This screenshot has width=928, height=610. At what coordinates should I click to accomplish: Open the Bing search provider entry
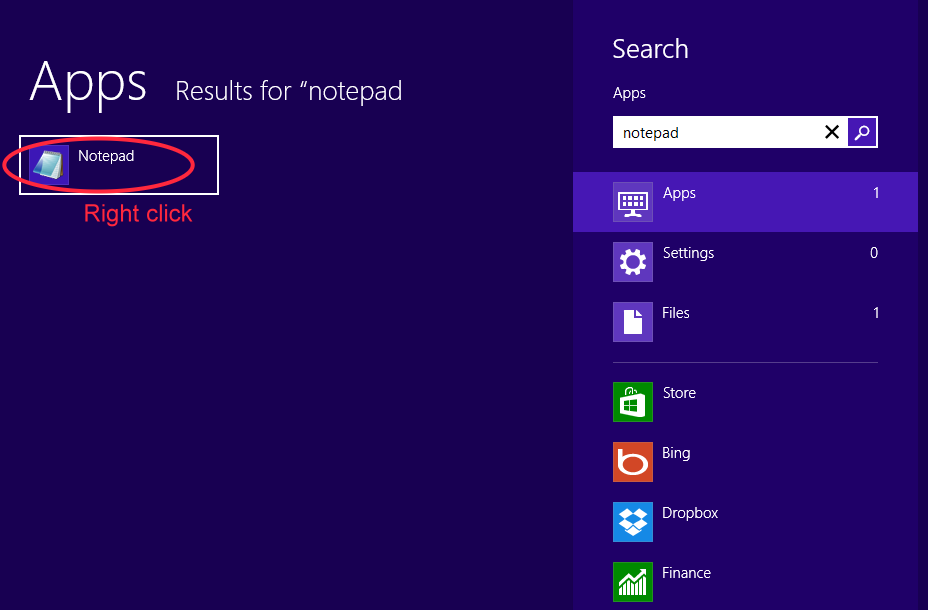coord(676,453)
